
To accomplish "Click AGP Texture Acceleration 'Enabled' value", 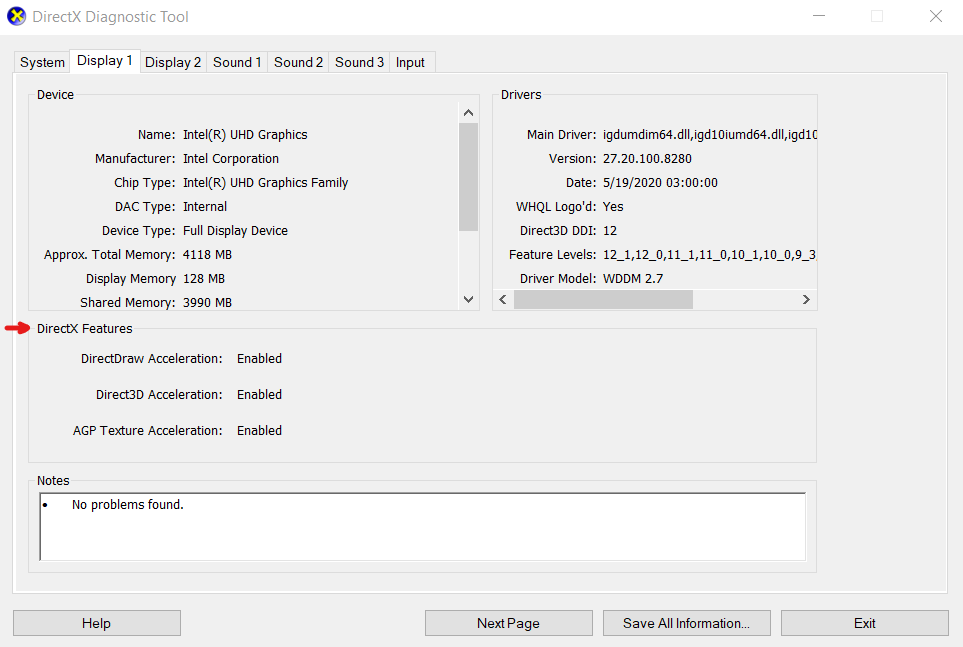I will tap(259, 431).
